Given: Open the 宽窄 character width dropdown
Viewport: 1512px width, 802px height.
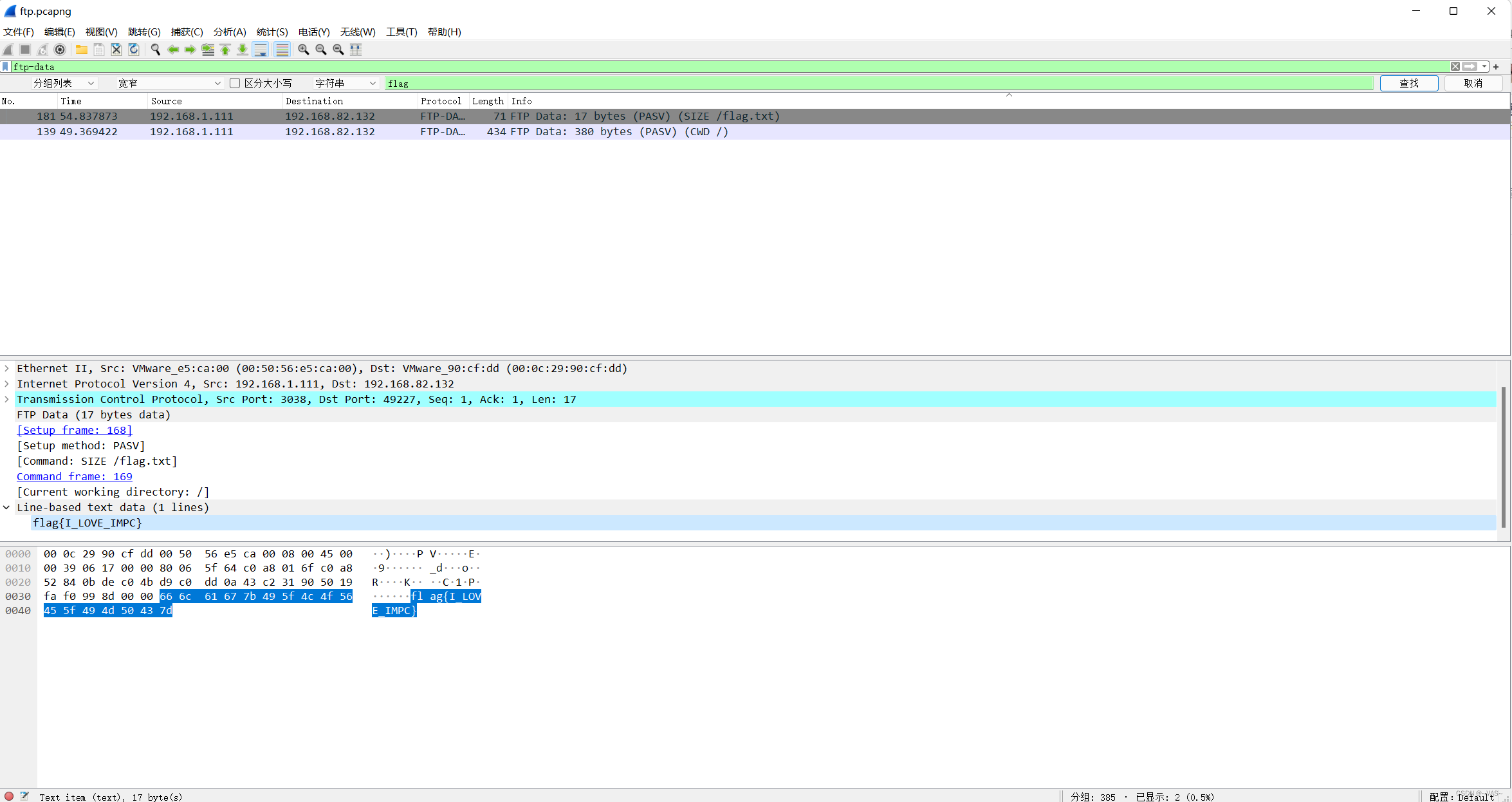Looking at the screenshot, I should 170,83.
